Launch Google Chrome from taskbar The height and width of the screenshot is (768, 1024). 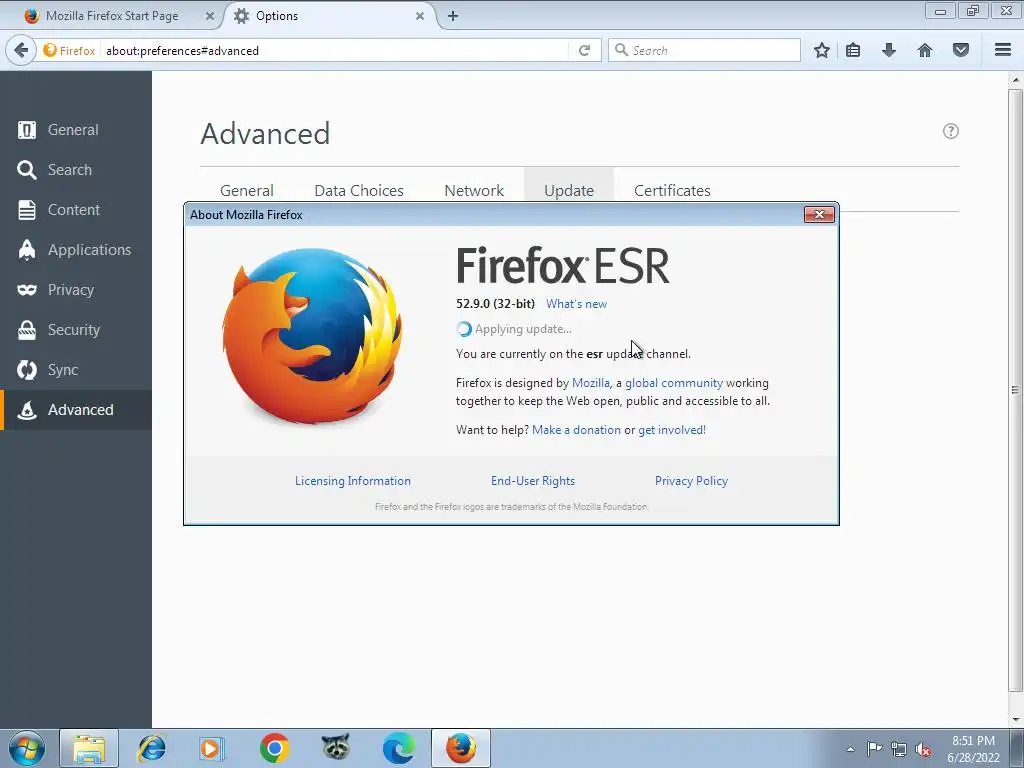[x=274, y=748]
